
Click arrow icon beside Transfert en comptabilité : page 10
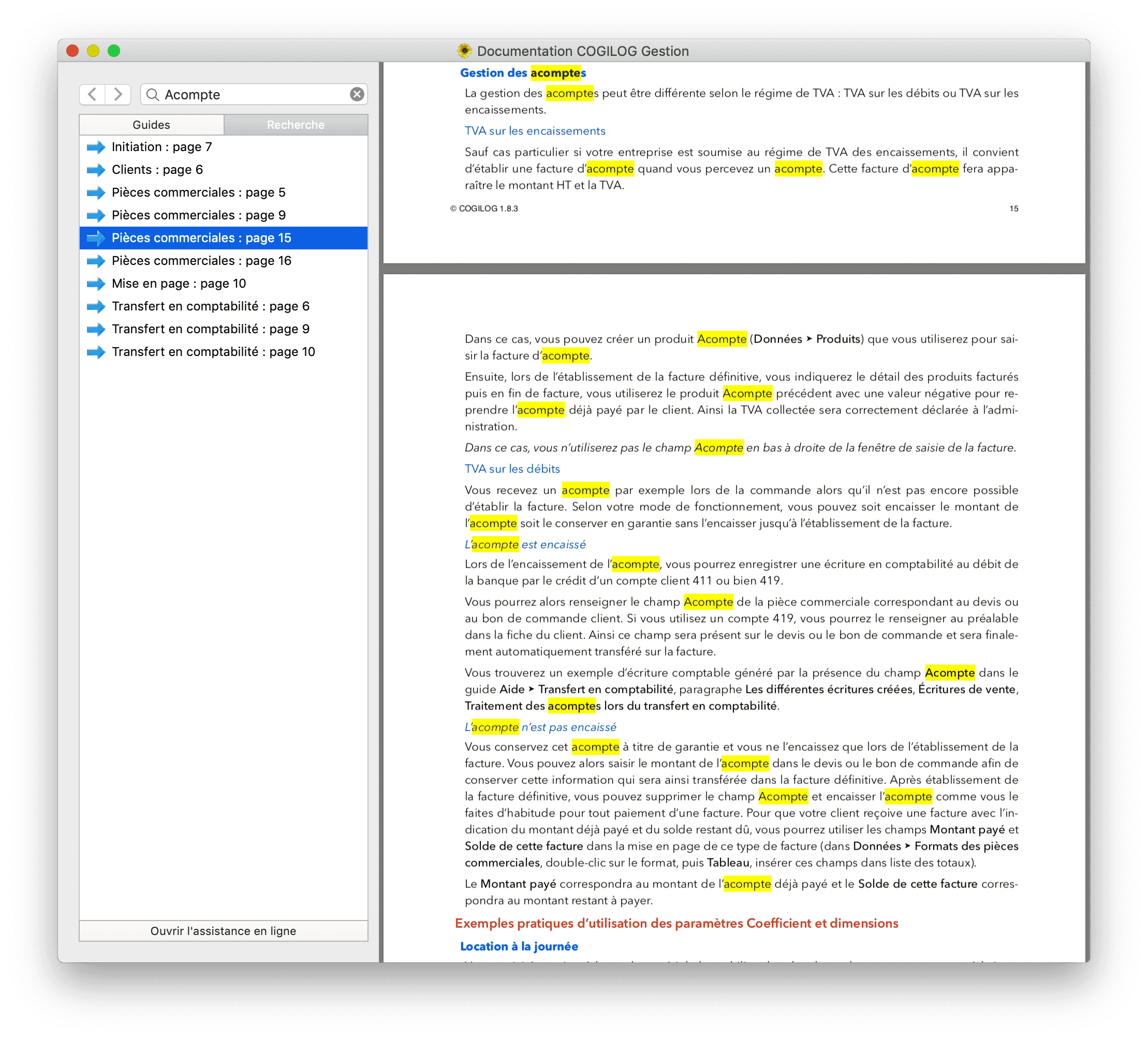pos(96,352)
